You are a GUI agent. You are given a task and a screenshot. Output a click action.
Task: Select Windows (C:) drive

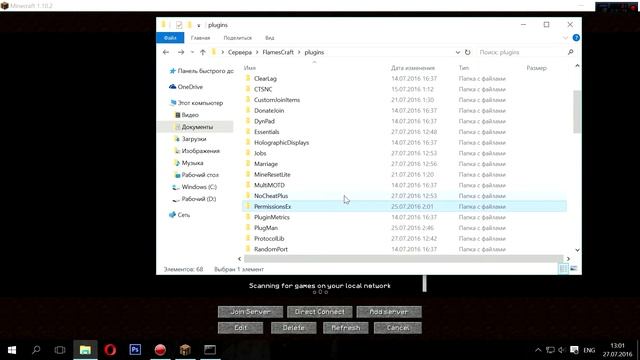pyautogui.click(x=199, y=187)
